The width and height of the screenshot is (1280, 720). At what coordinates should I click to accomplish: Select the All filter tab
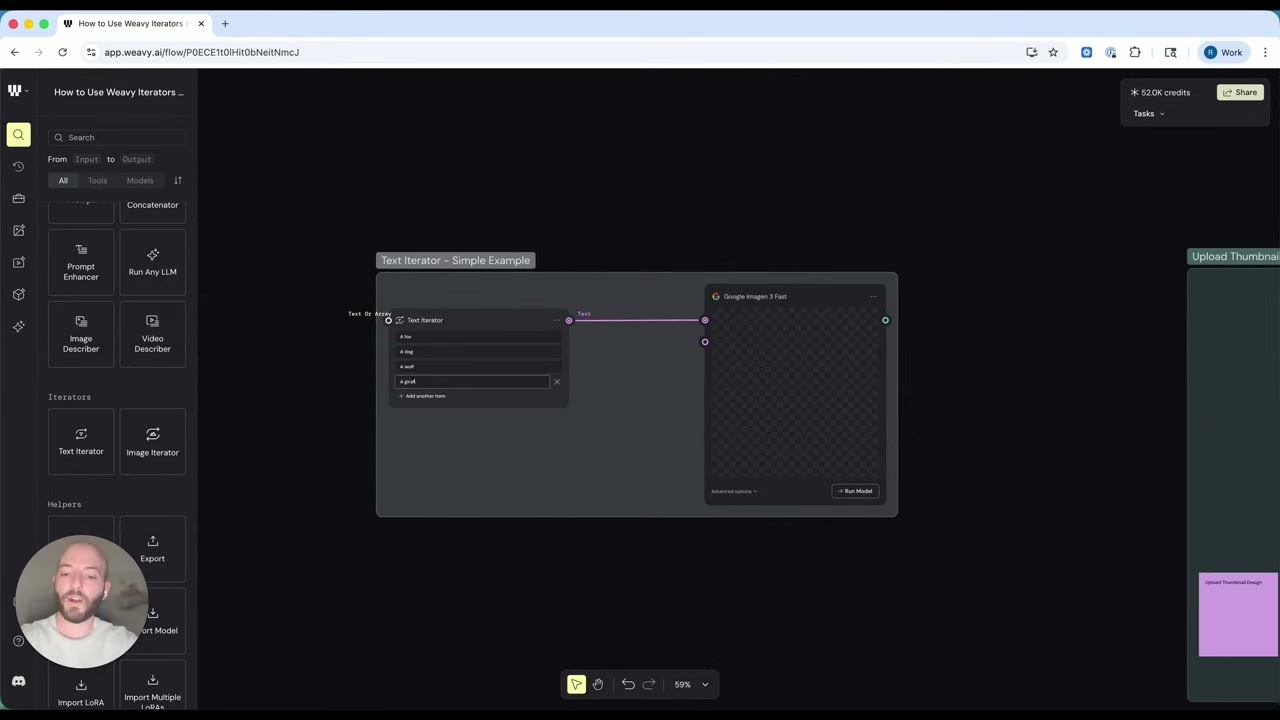point(63,180)
